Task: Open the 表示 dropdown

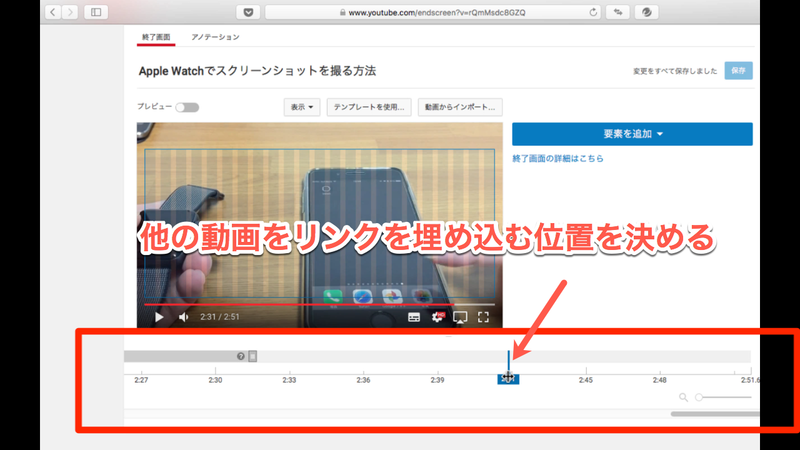Action: (302, 107)
